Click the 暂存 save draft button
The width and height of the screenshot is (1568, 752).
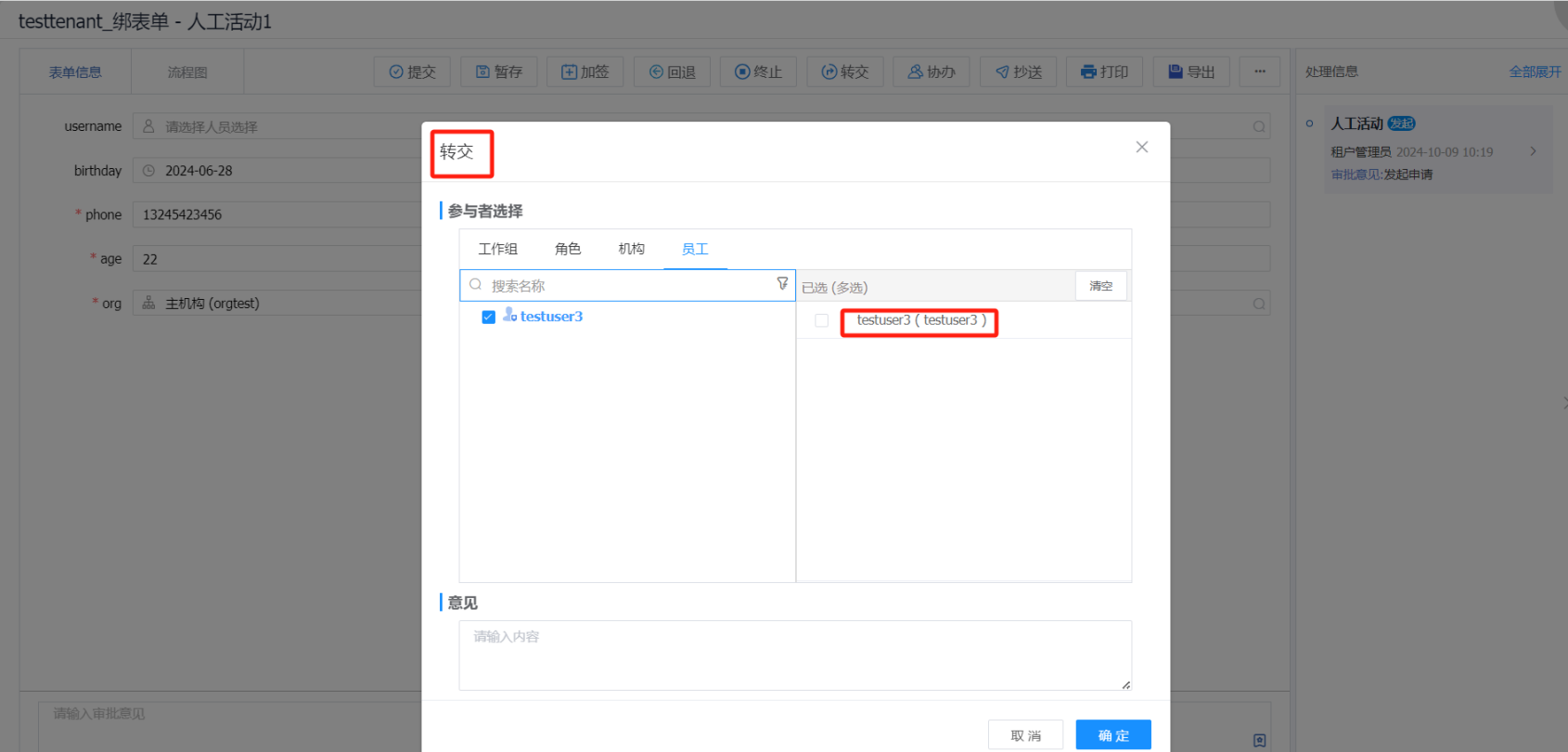[498, 71]
